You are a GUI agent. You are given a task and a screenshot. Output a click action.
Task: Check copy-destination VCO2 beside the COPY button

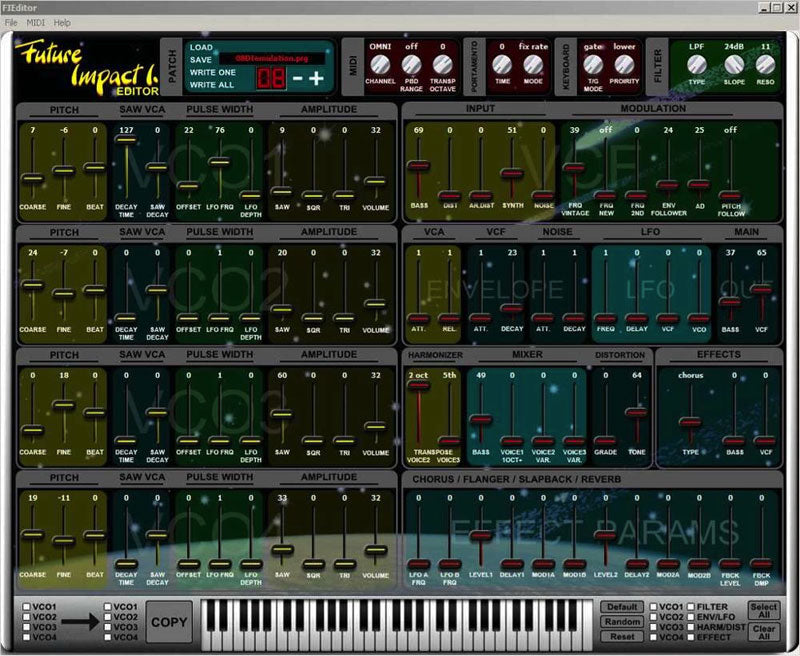(x=108, y=617)
